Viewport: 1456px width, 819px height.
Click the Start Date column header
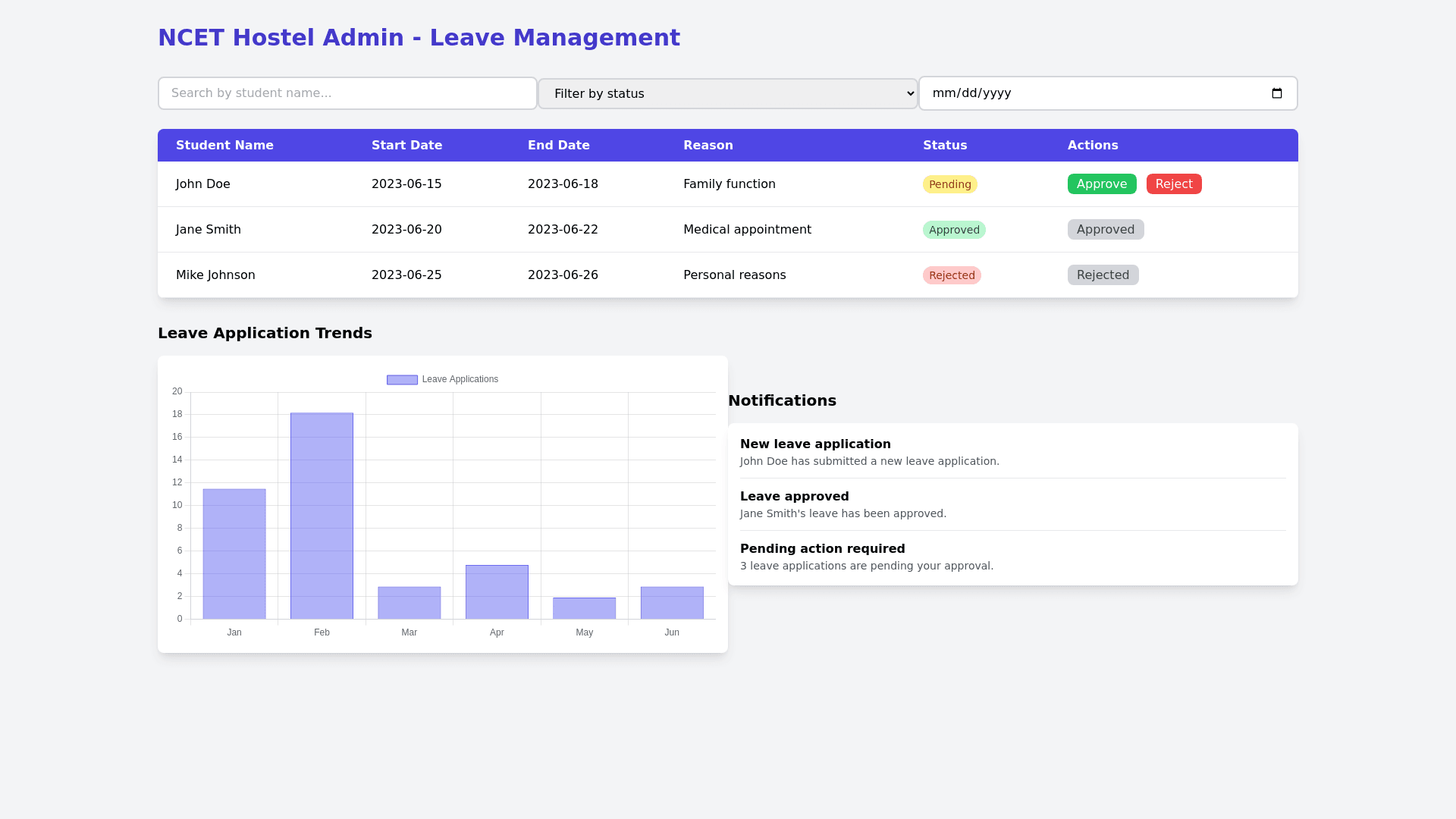tap(406, 146)
